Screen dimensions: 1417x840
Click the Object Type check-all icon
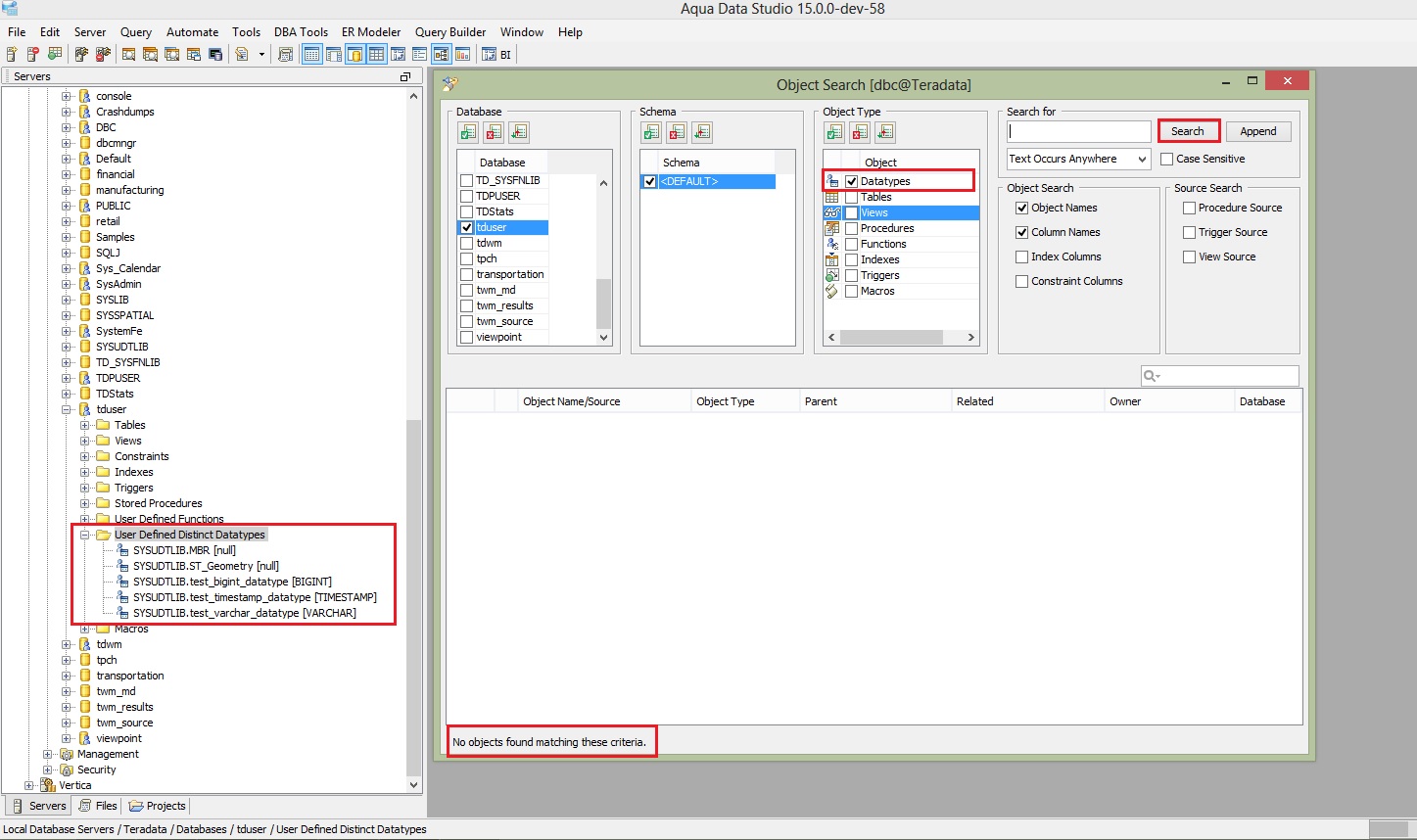click(834, 132)
